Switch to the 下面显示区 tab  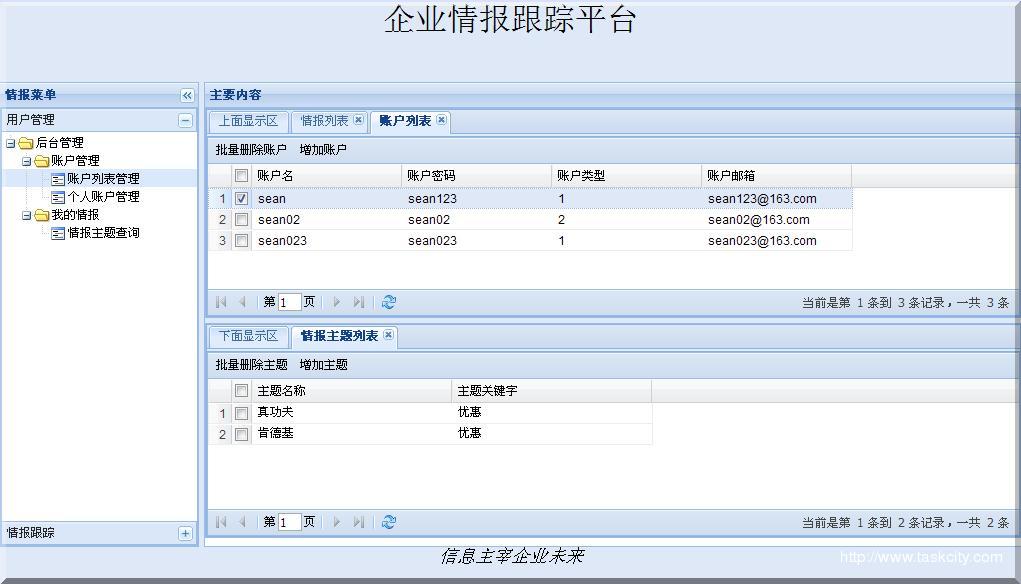[248, 336]
